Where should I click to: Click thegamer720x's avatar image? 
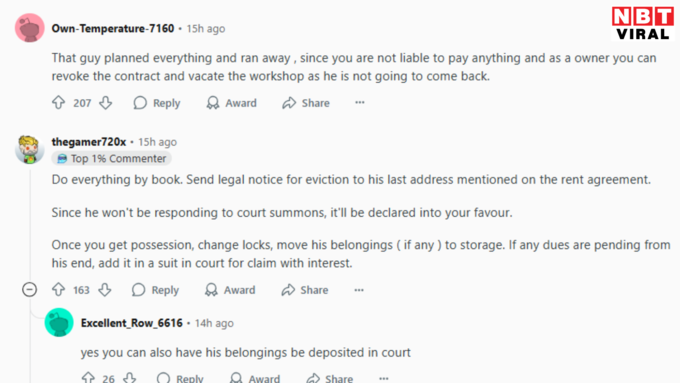pyautogui.click(x=29, y=150)
